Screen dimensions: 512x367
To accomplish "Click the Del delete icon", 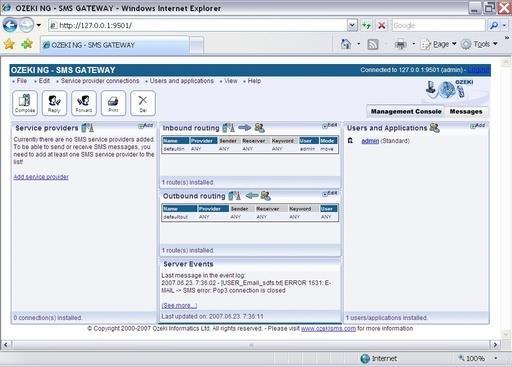I will pyautogui.click(x=143, y=103).
